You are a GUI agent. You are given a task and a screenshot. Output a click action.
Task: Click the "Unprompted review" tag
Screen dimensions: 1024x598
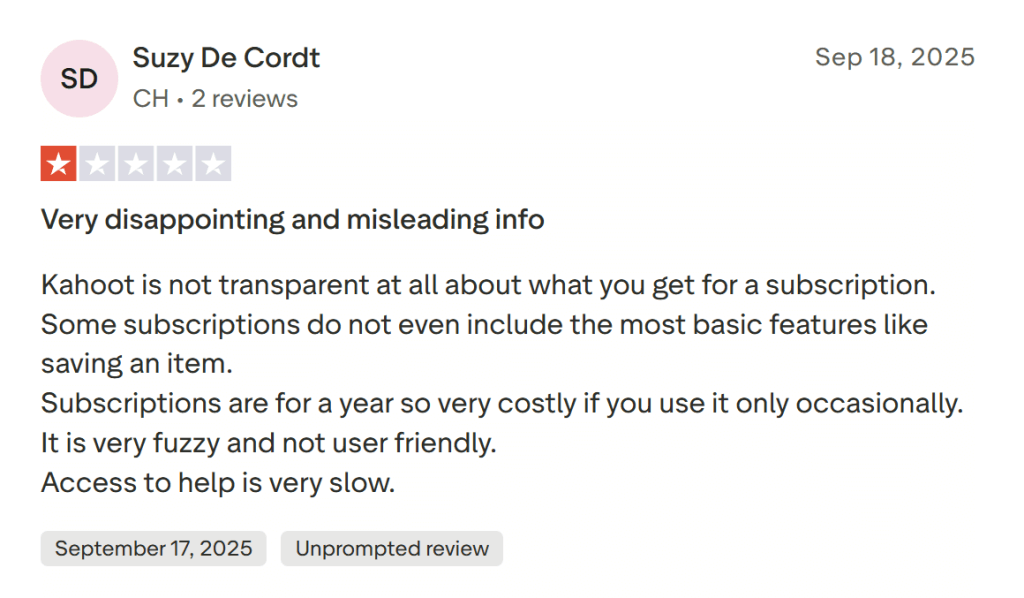pos(391,548)
